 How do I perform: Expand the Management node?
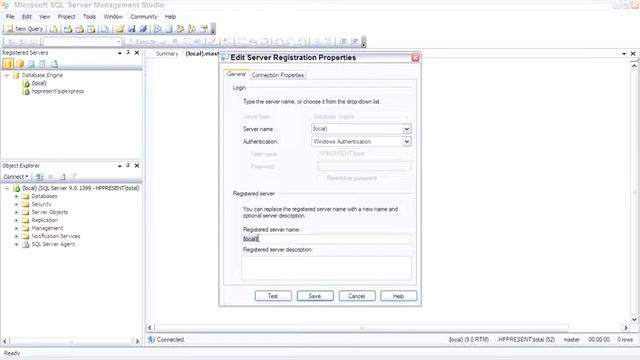click(x=16, y=228)
